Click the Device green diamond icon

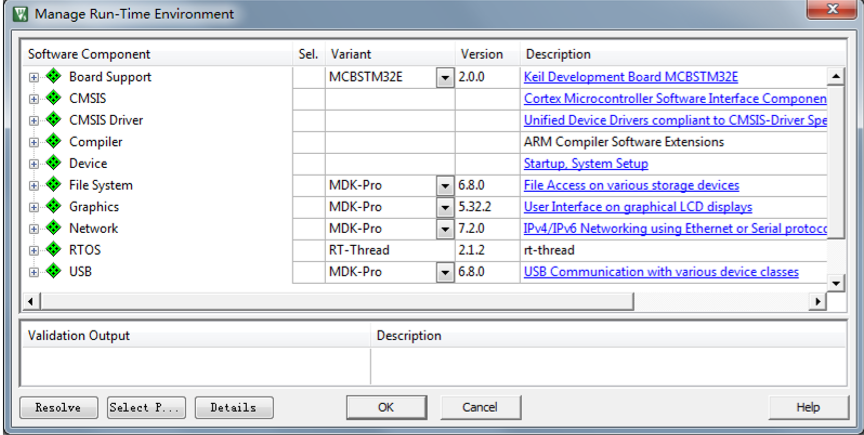[53, 163]
